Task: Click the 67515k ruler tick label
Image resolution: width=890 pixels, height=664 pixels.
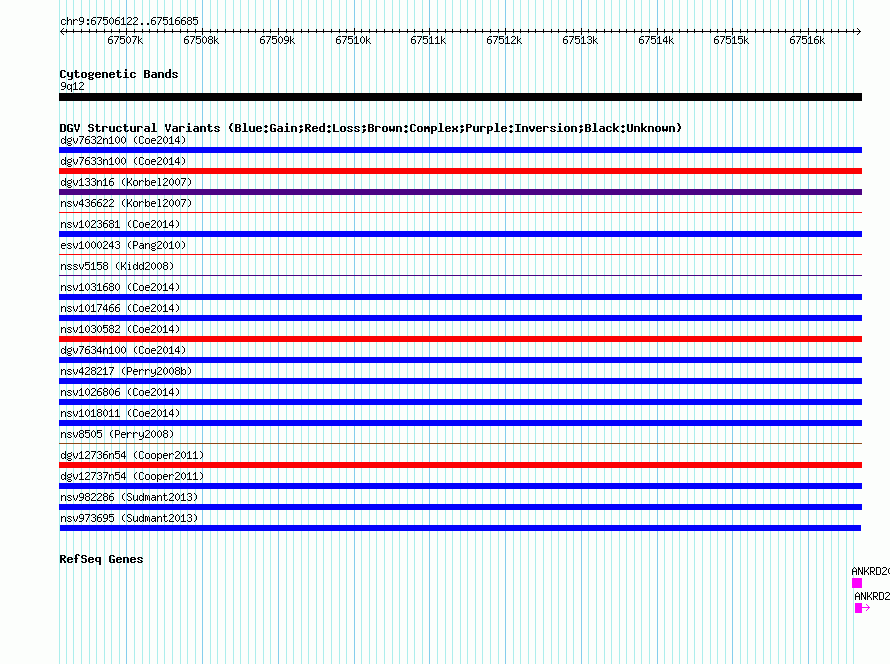Action: [x=731, y=40]
